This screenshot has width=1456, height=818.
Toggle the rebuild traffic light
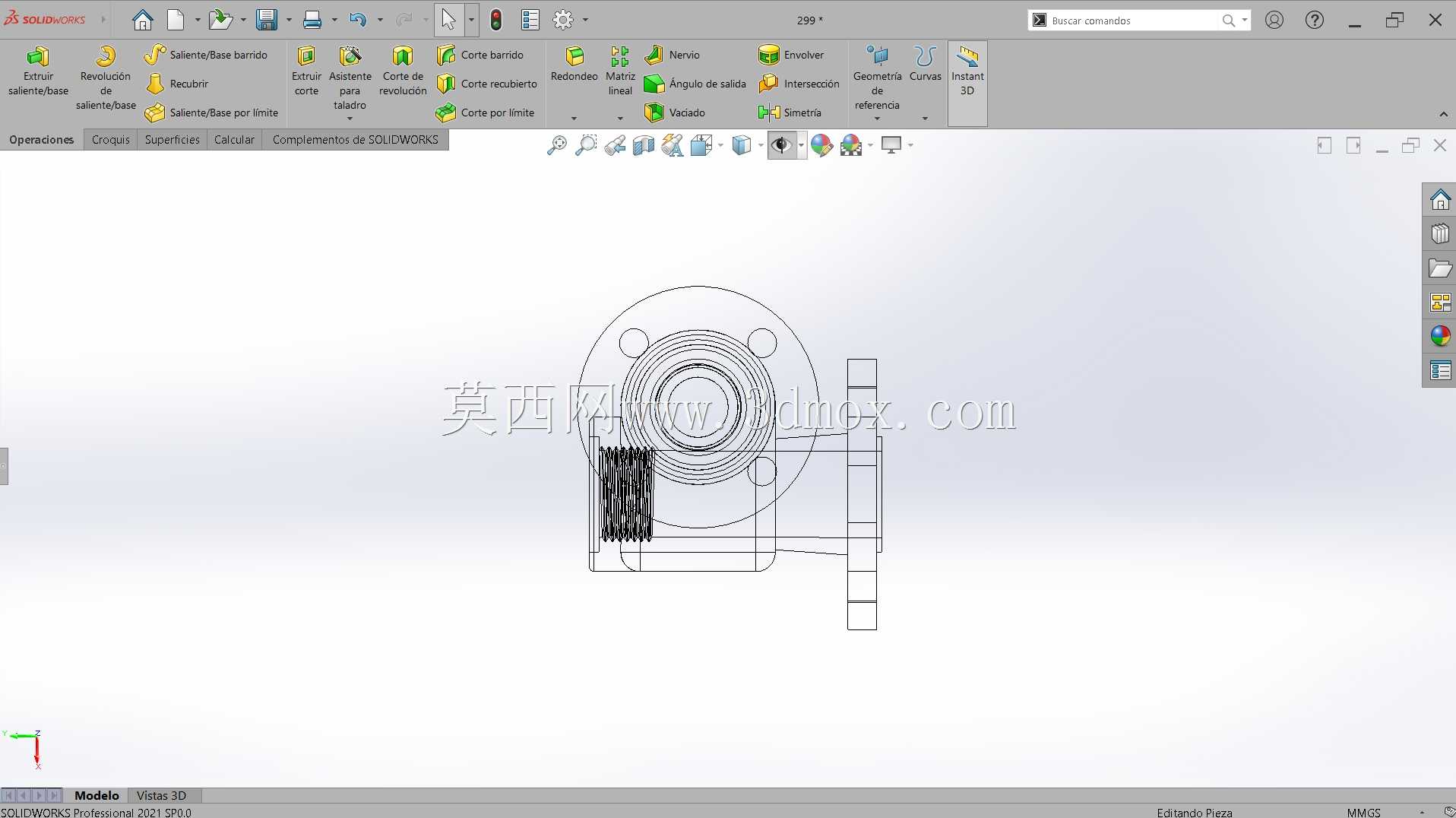(496, 20)
